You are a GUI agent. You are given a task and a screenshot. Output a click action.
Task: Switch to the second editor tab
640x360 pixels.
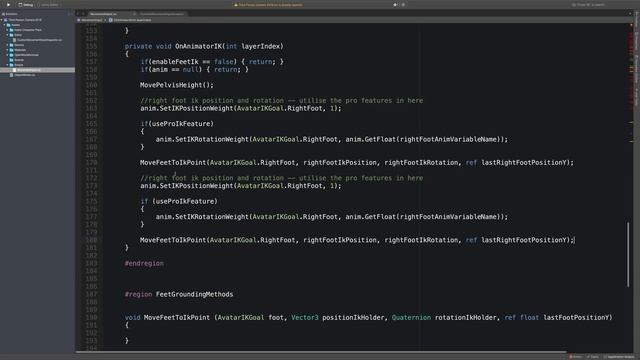click(162, 14)
